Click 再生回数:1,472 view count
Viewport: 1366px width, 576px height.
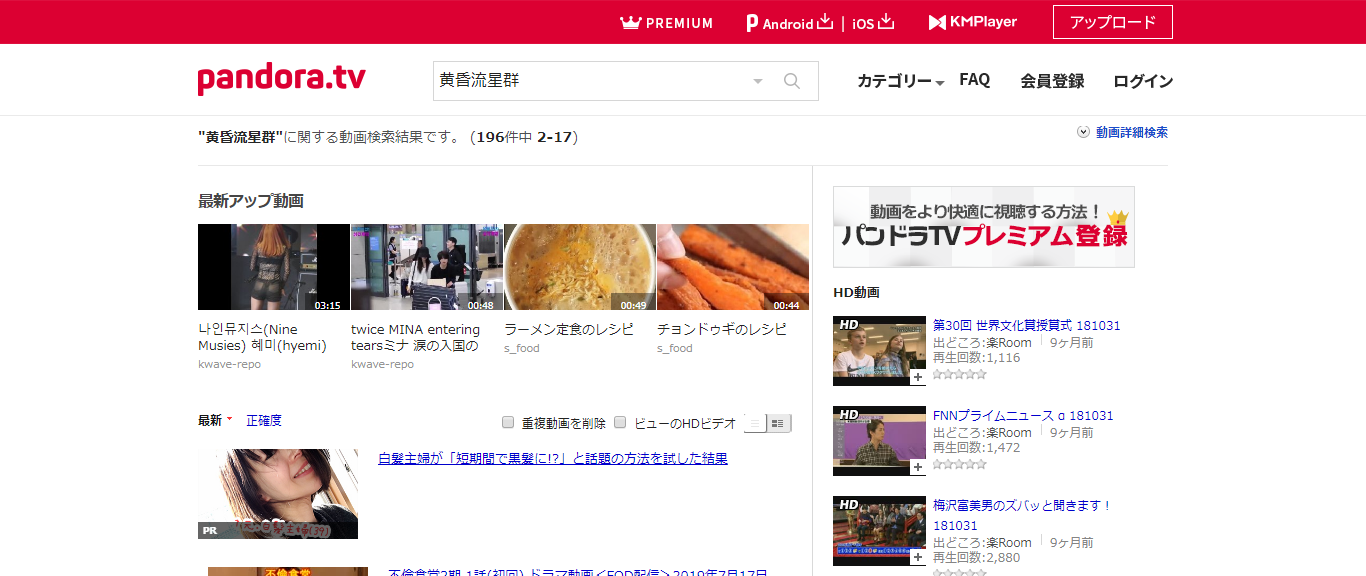[x=977, y=448]
